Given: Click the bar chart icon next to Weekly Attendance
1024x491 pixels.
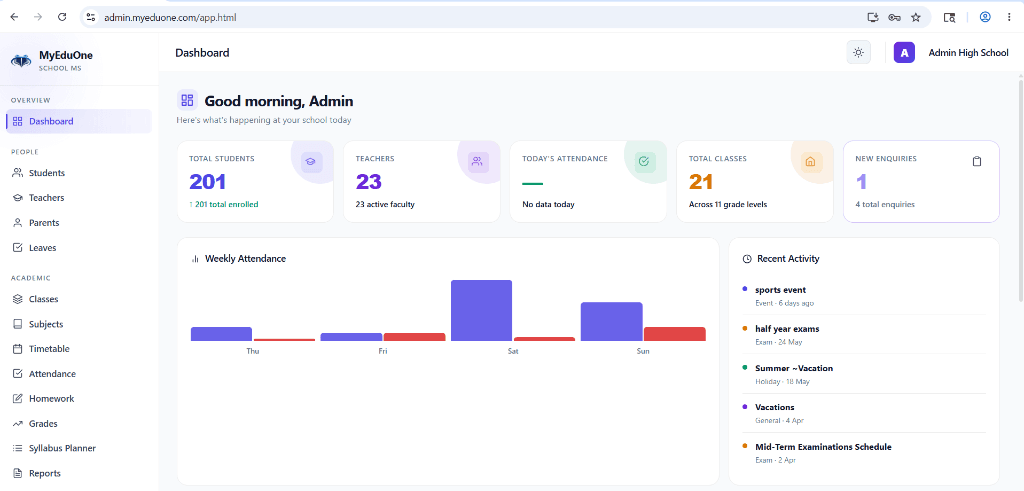Looking at the screenshot, I should pos(195,259).
